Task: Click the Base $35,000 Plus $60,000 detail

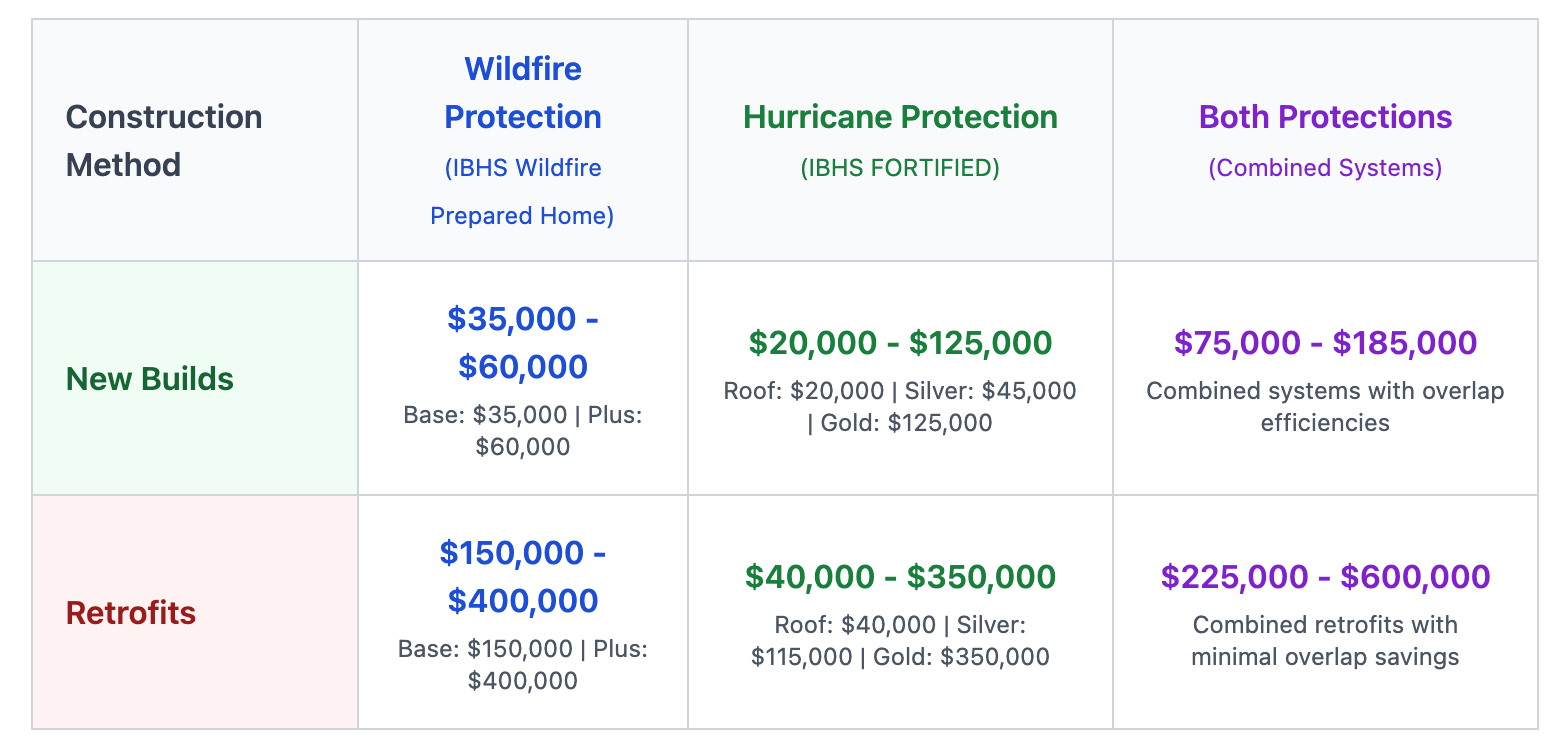Action: coord(523,430)
